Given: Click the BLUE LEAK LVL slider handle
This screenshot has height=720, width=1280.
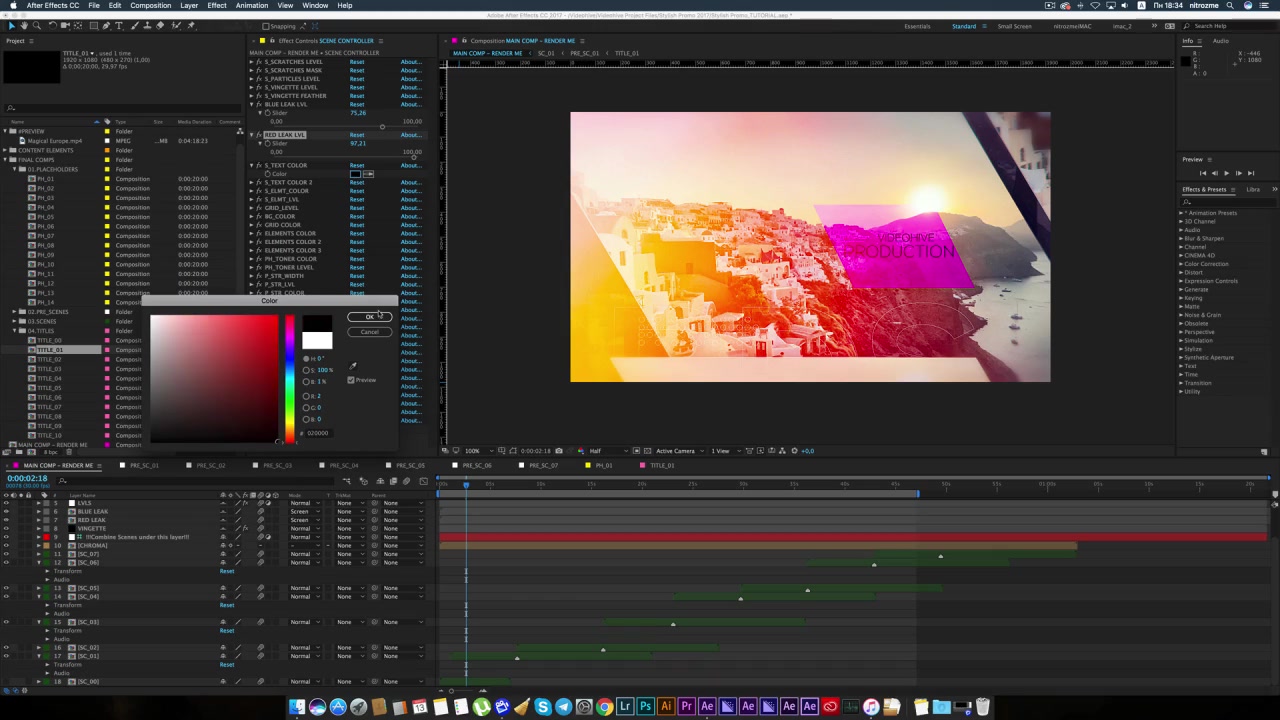Looking at the screenshot, I should coord(381,127).
